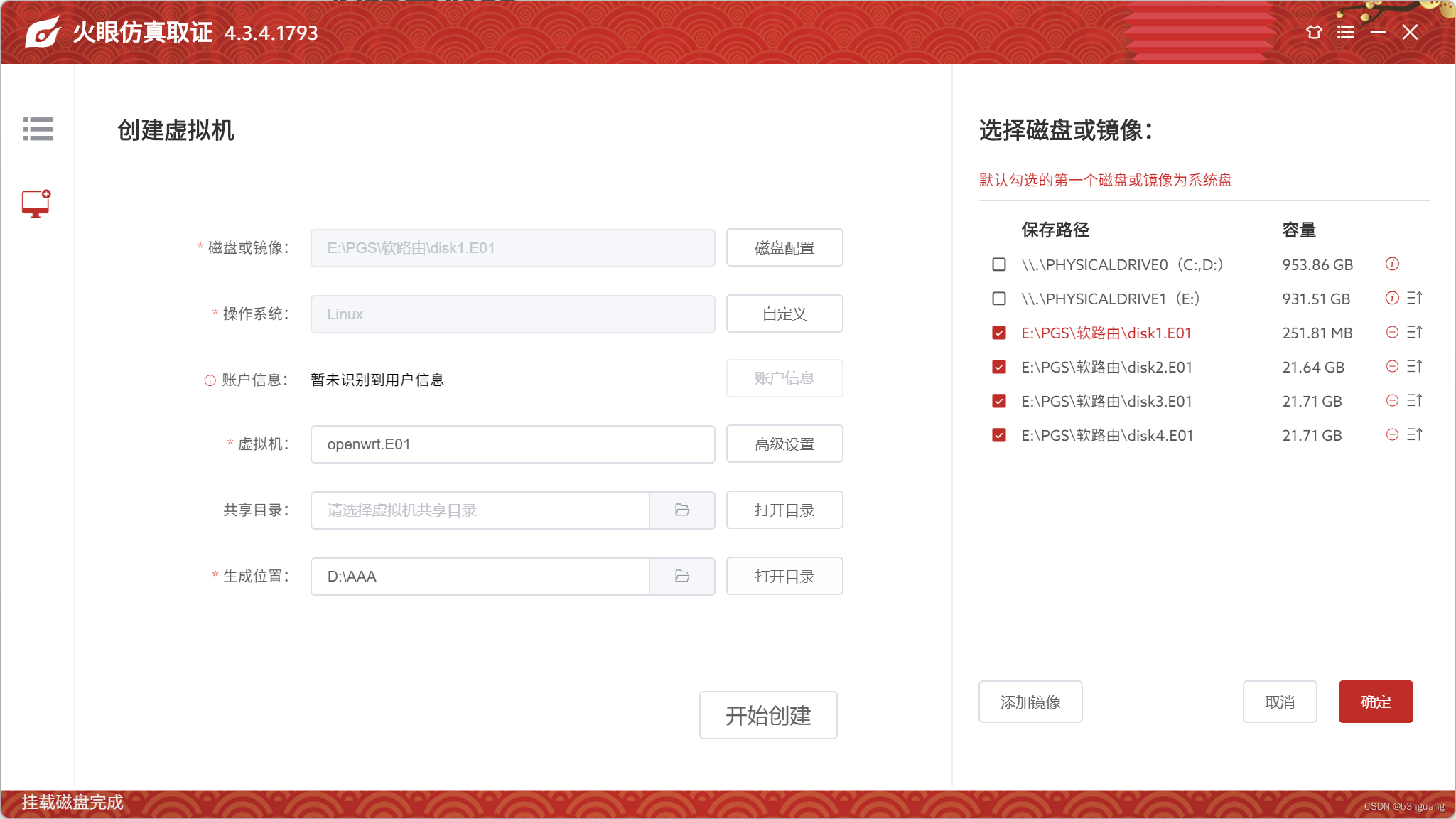Click the 虚拟机 name input field
The height and width of the screenshot is (819, 1456).
(512, 444)
